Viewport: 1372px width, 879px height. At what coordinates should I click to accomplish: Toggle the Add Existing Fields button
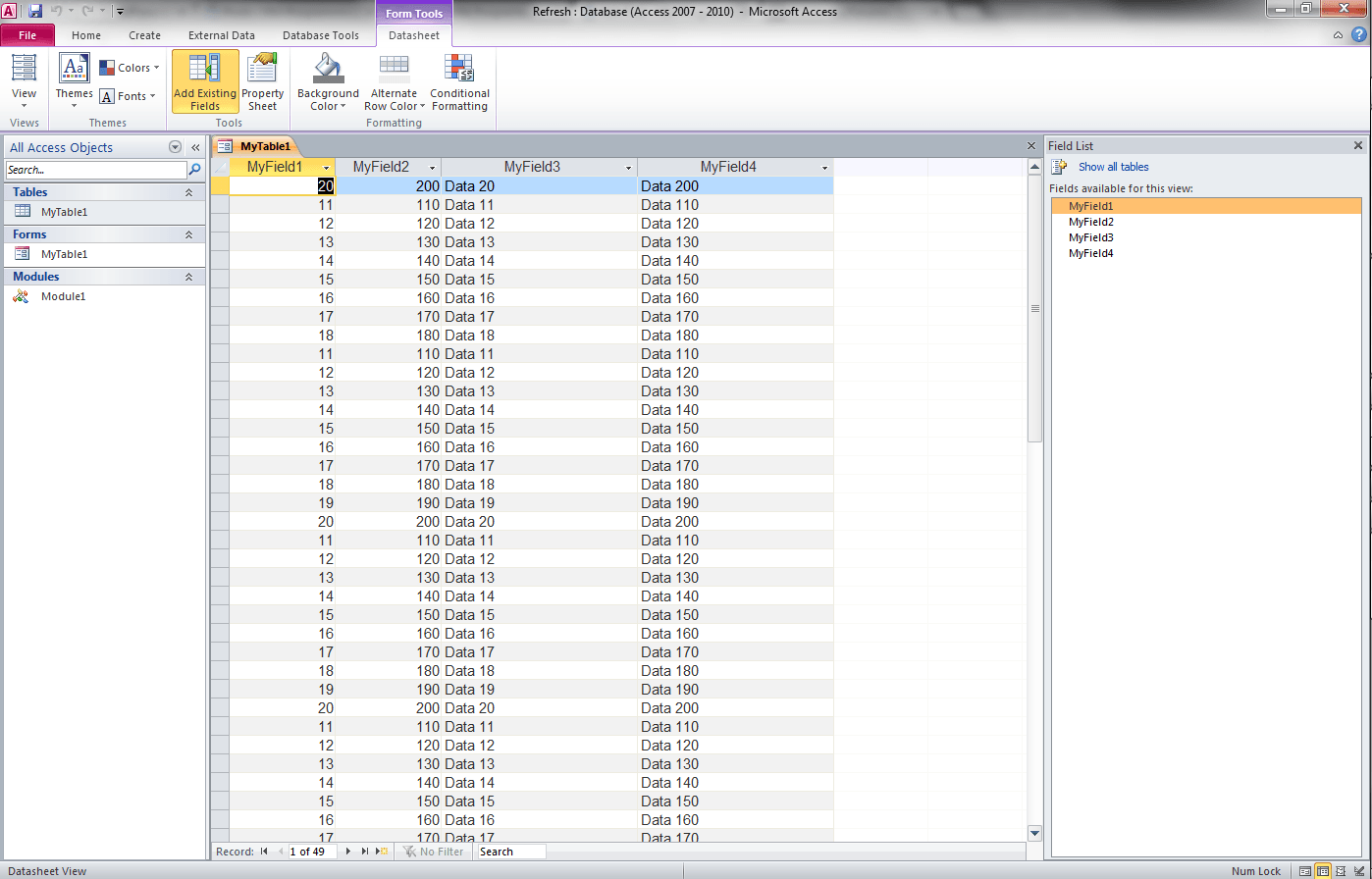(205, 81)
